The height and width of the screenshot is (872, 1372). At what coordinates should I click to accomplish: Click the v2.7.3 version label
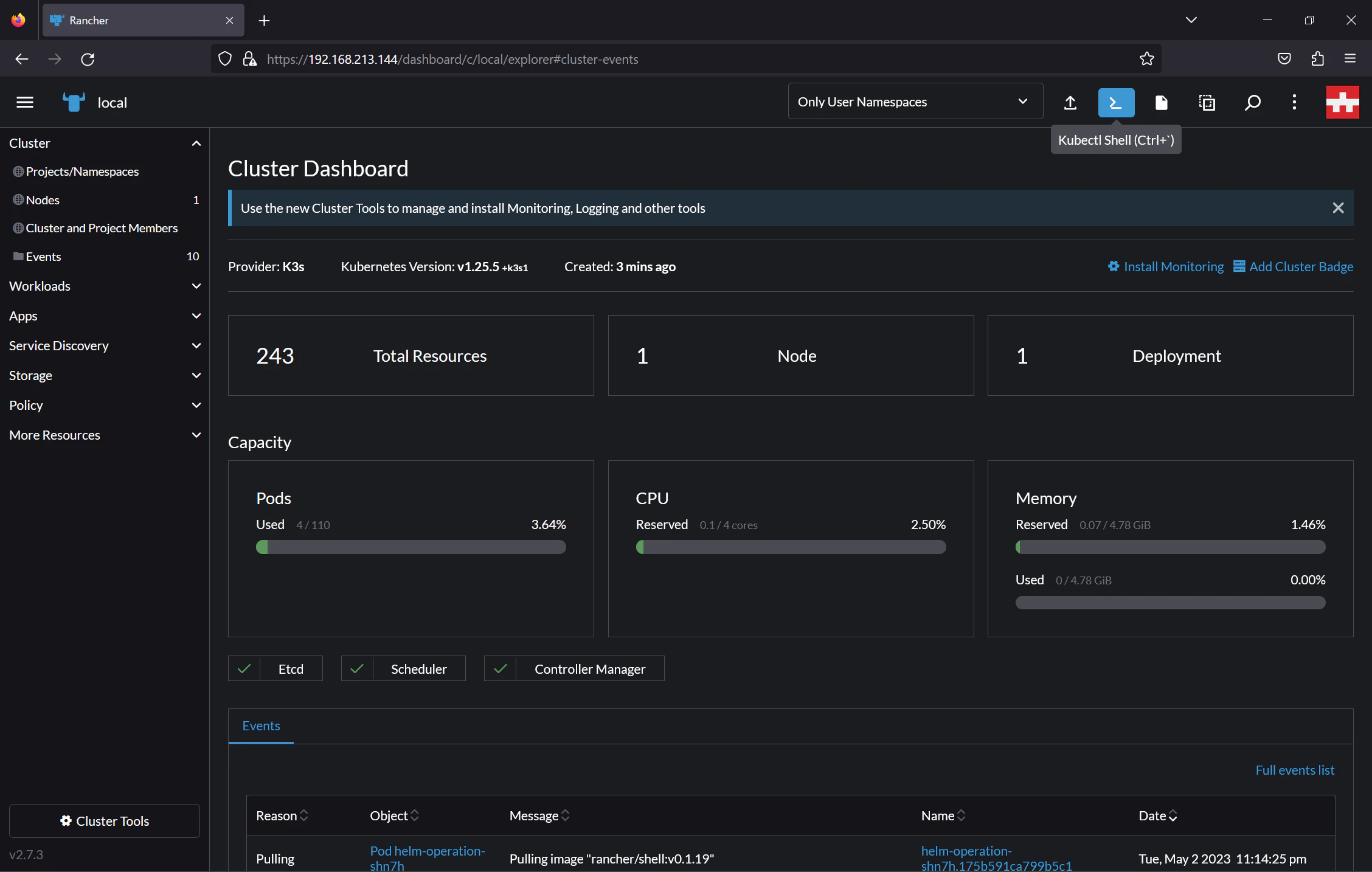pos(26,854)
